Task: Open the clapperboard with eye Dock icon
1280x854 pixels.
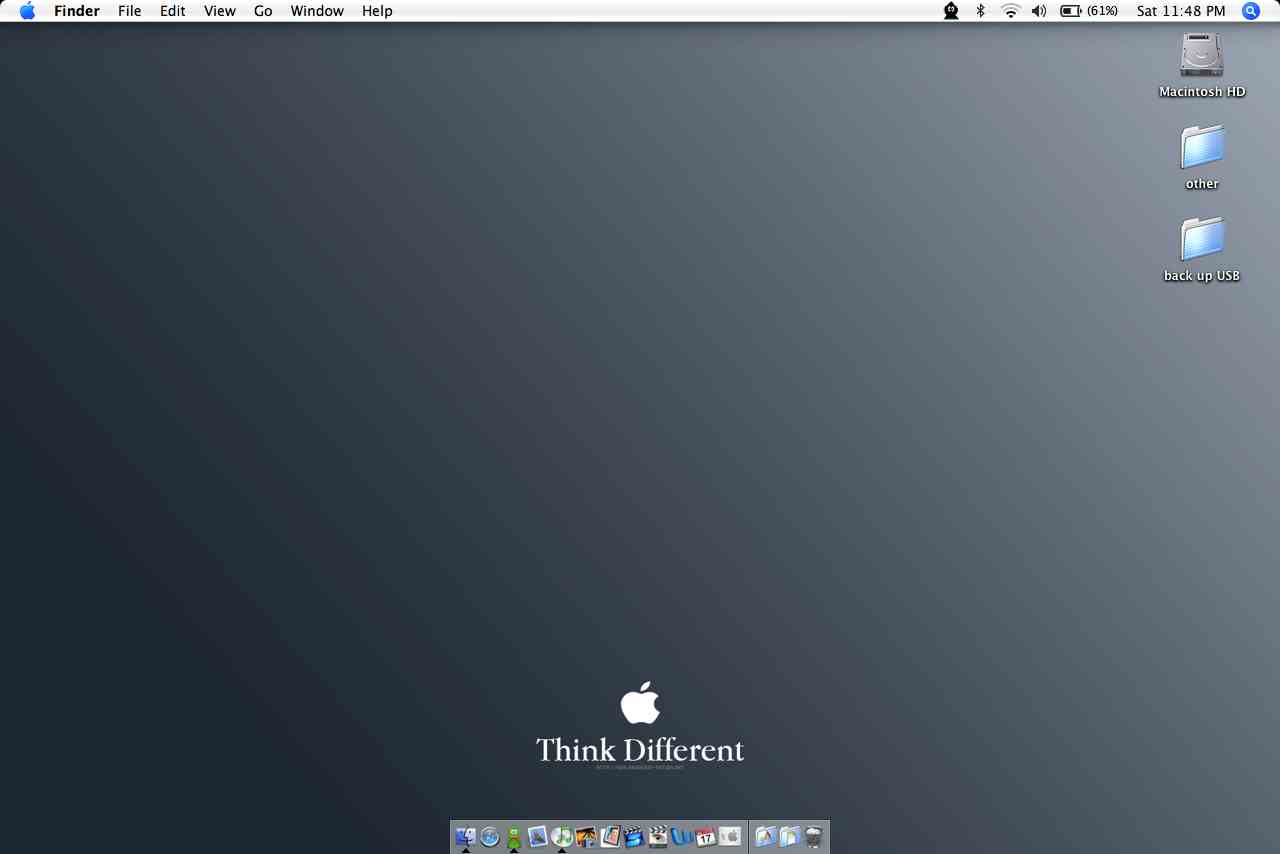Action: tap(658, 836)
